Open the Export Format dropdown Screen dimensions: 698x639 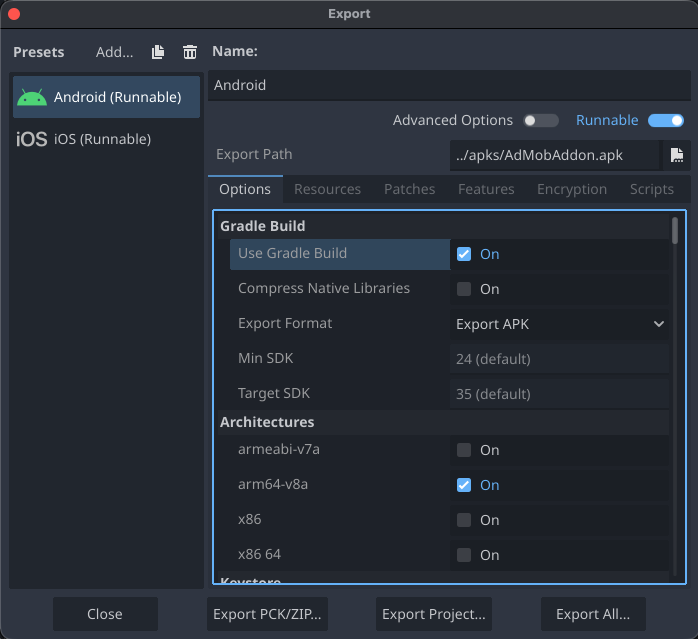coord(559,324)
